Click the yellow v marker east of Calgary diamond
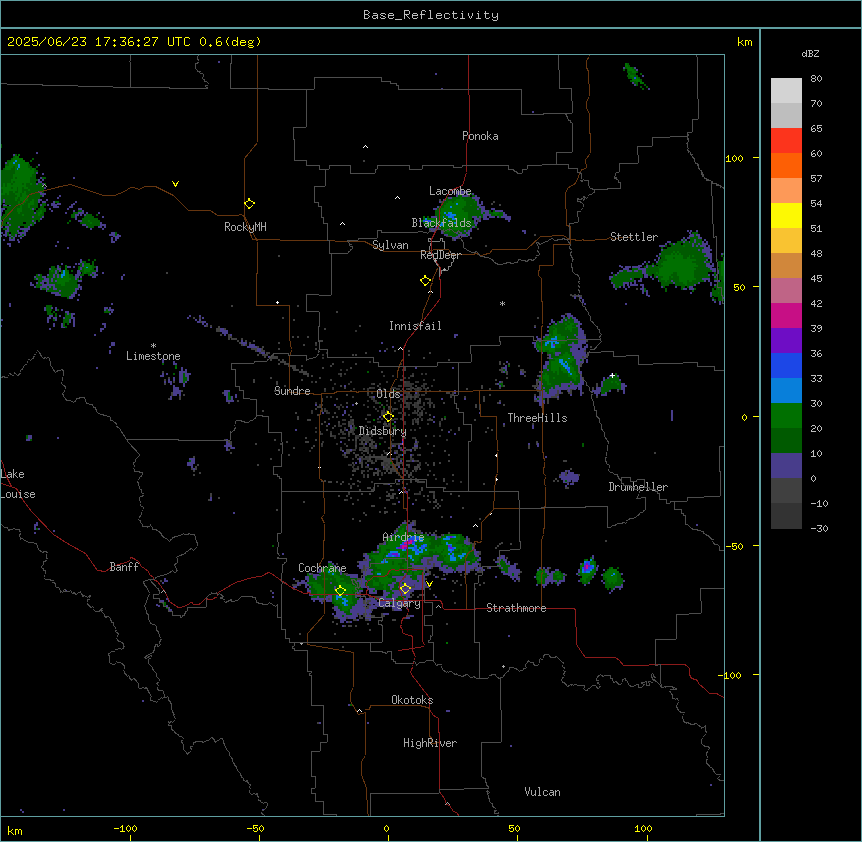 tap(429, 584)
